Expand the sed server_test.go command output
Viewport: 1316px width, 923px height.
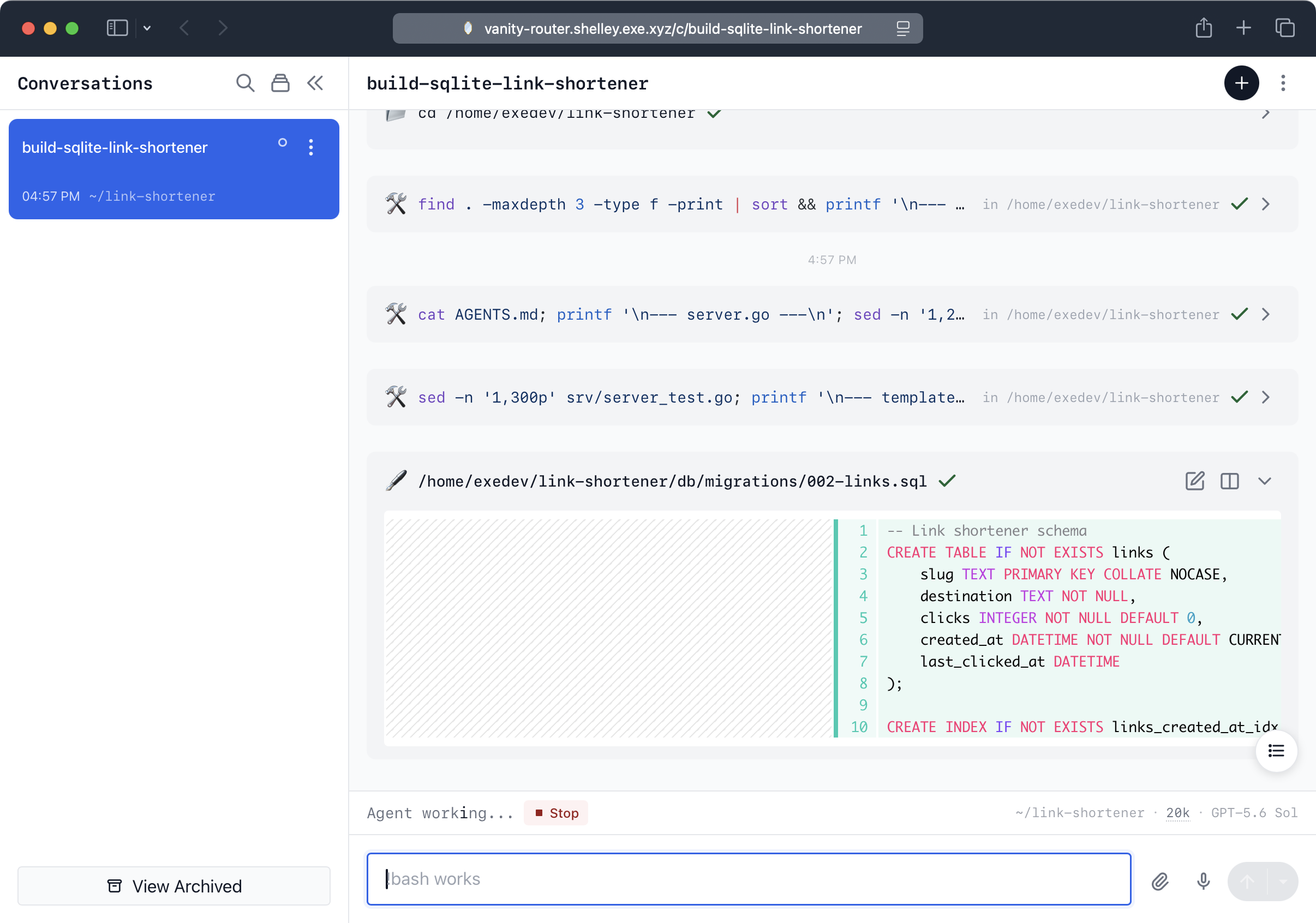(1266, 397)
